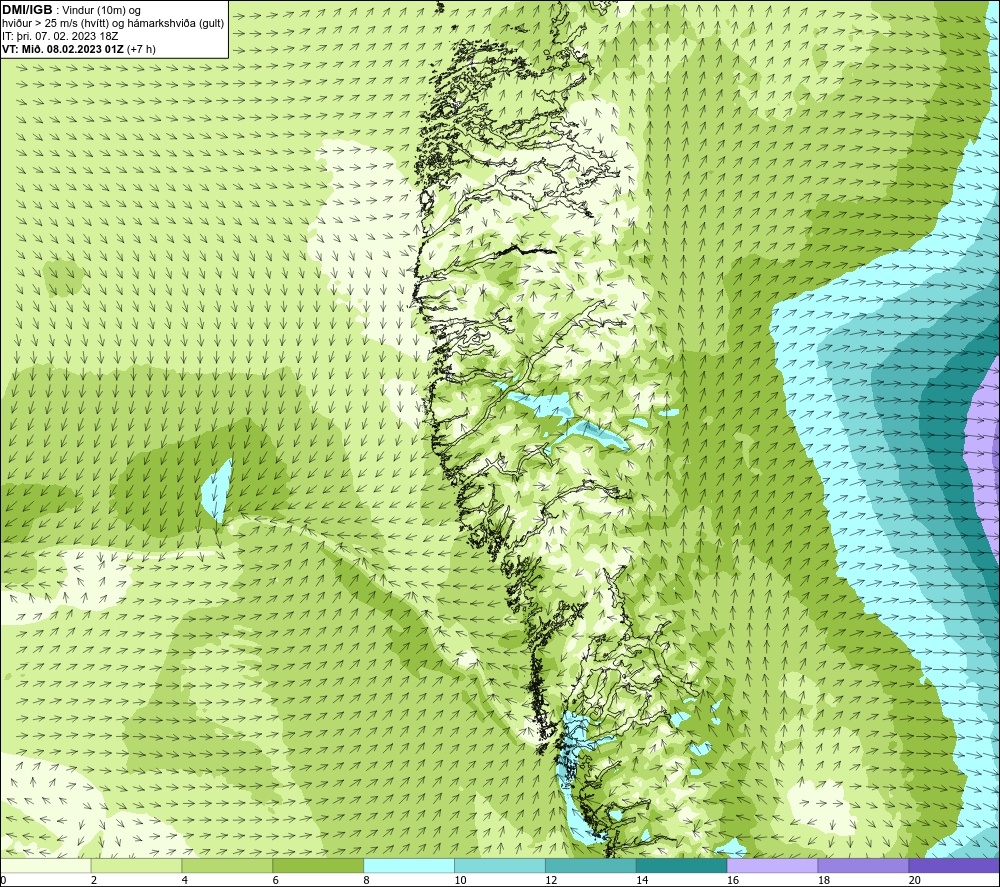Click scale label '4' under the colorbar
This screenshot has width=1000, height=887.
(185, 881)
